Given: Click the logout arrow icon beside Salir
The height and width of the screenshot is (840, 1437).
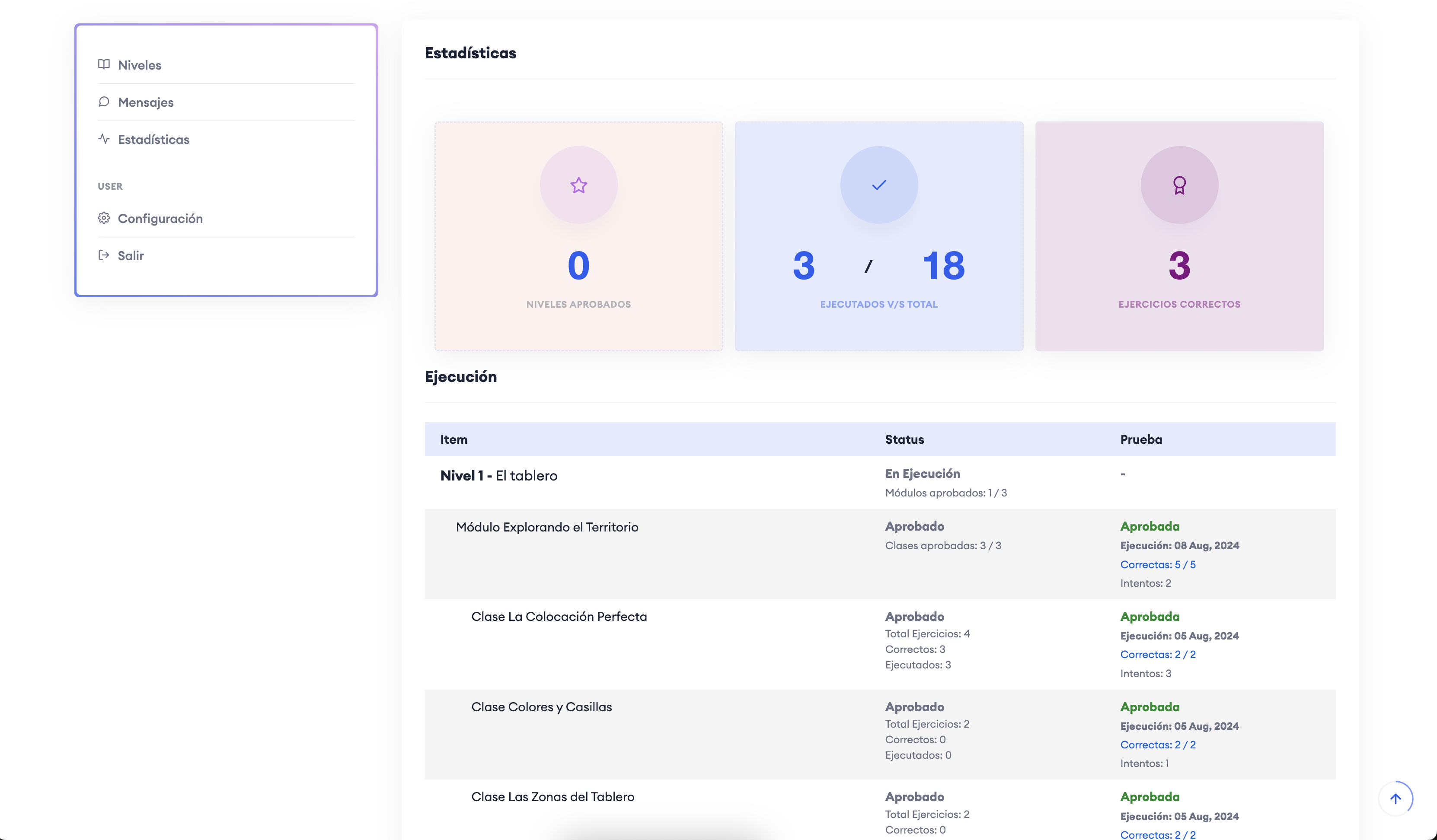Looking at the screenshot, I should pyautogui.click(x=104, y=255).
